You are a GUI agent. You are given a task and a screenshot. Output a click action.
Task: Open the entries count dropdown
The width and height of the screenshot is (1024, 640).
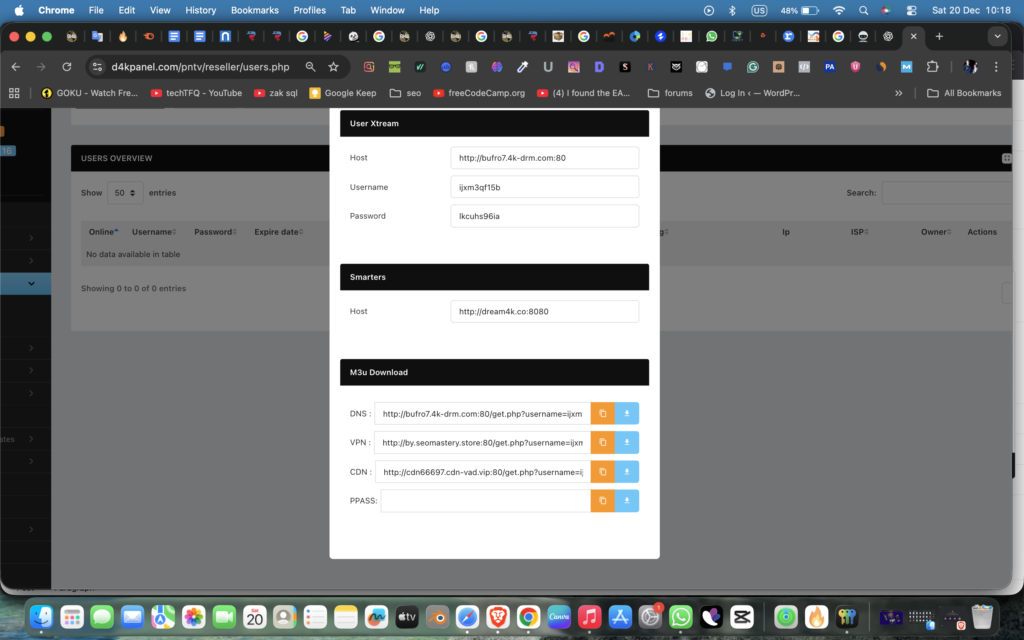click(x=125, y=193)
